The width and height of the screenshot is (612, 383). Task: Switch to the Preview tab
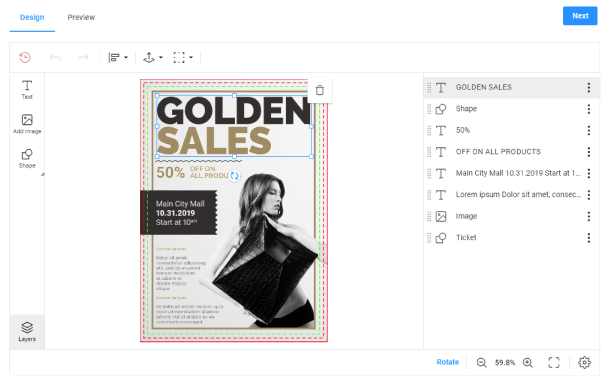pyautogui.click(x=81, y=17)
